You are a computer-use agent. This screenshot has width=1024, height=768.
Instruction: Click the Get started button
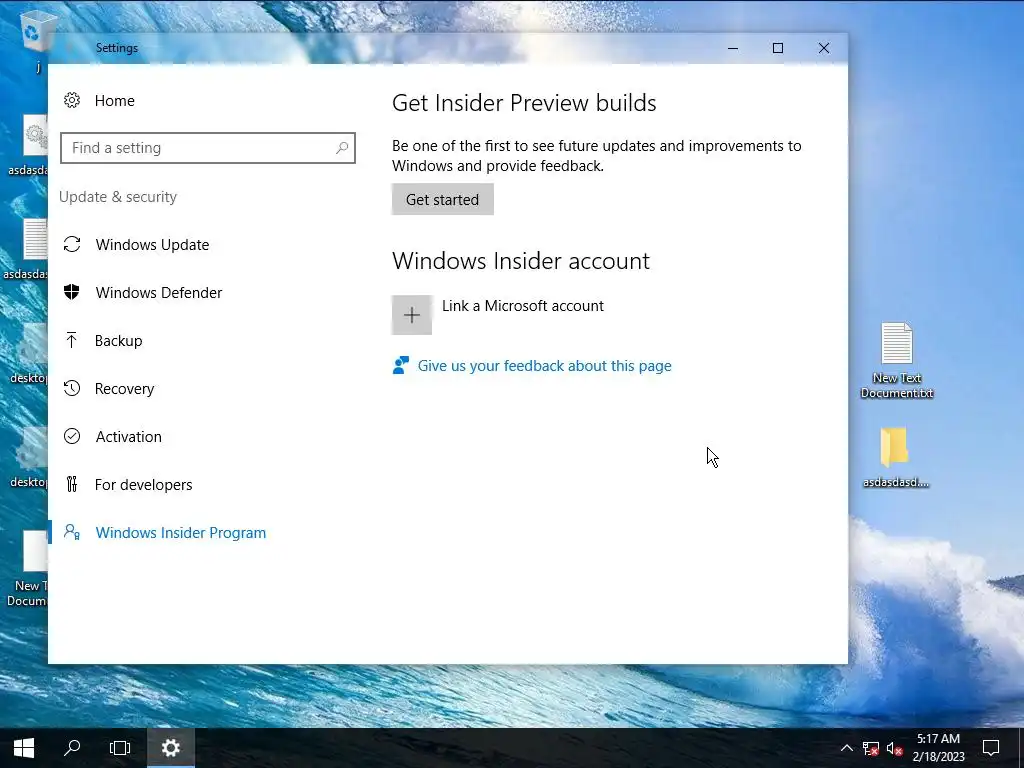click(x=443, y=199)
